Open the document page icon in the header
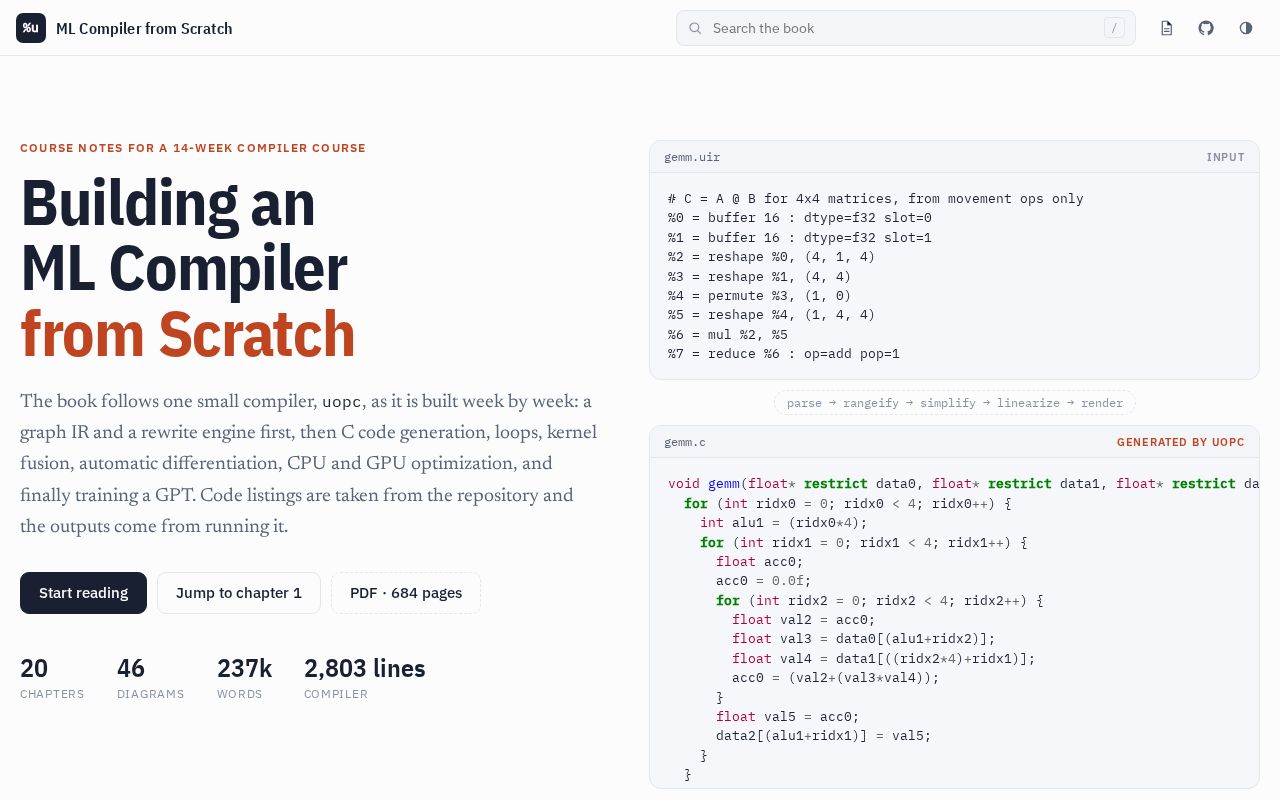This screenshot has height=800, width=1280. [x=1166, y=28]
